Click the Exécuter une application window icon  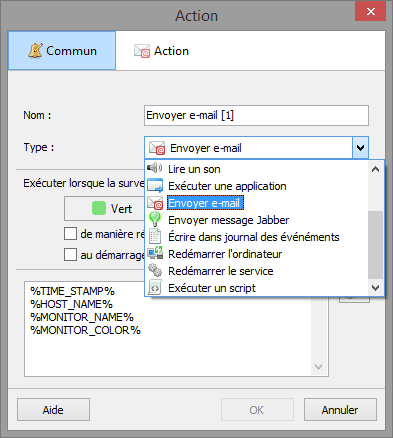coord(155,185)
